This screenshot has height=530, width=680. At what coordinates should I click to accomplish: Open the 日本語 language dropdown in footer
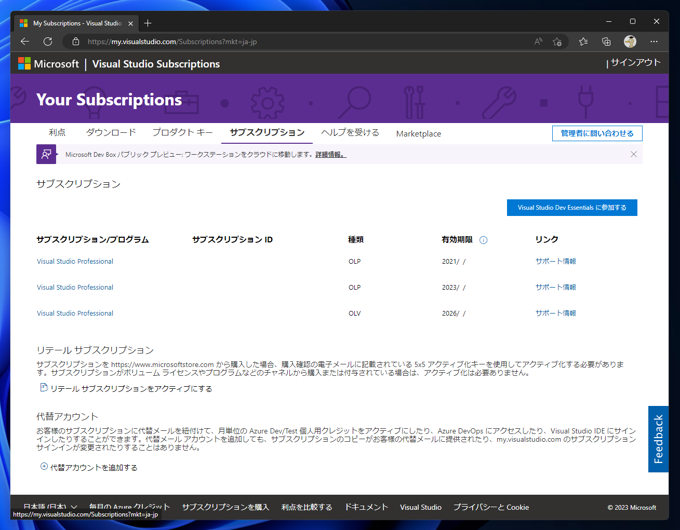(50, 507)
